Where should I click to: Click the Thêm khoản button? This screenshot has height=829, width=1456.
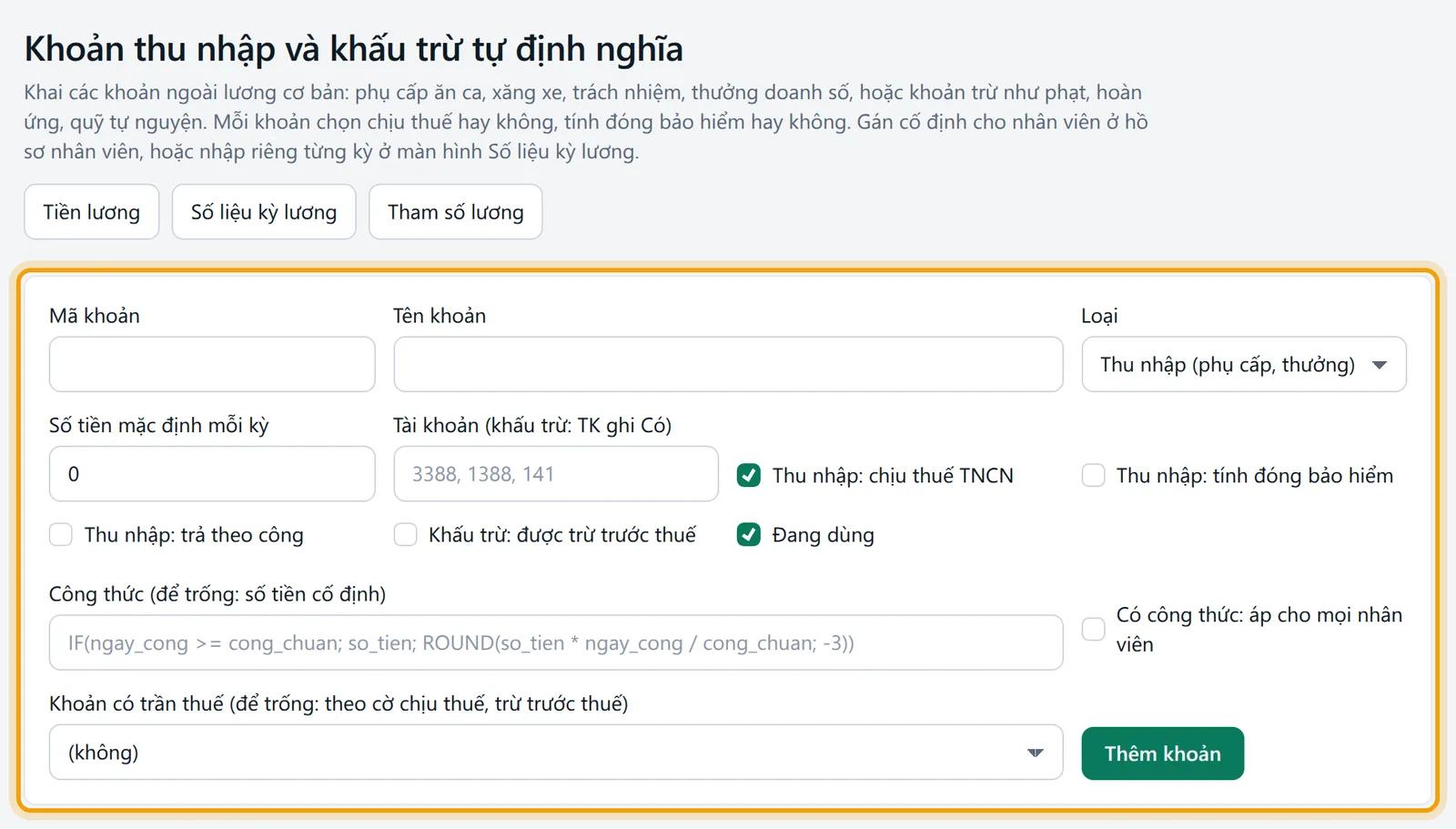(x=1162, y=753)
